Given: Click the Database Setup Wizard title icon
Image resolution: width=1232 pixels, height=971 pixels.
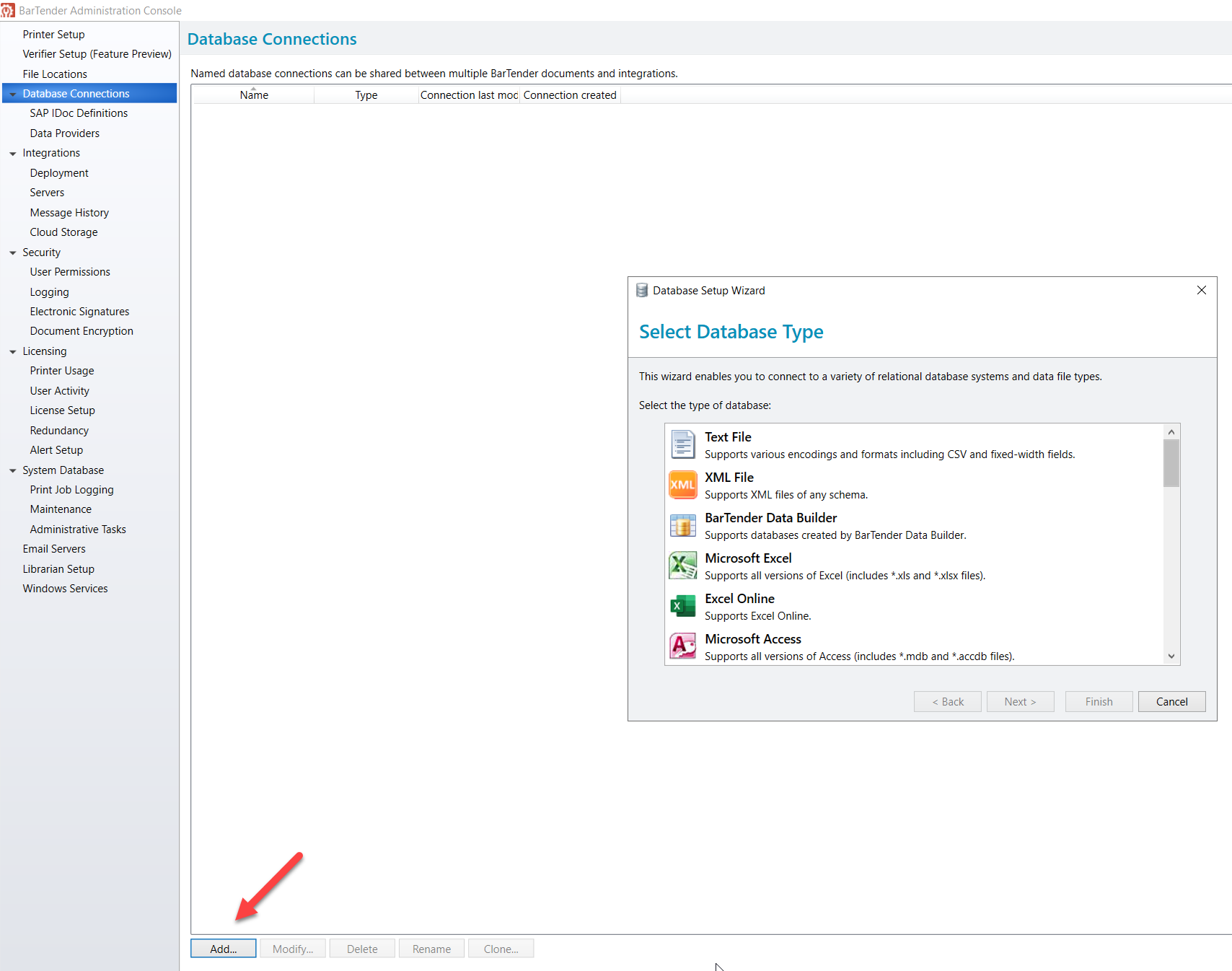Looking at the screenshot, I should 642,291.
